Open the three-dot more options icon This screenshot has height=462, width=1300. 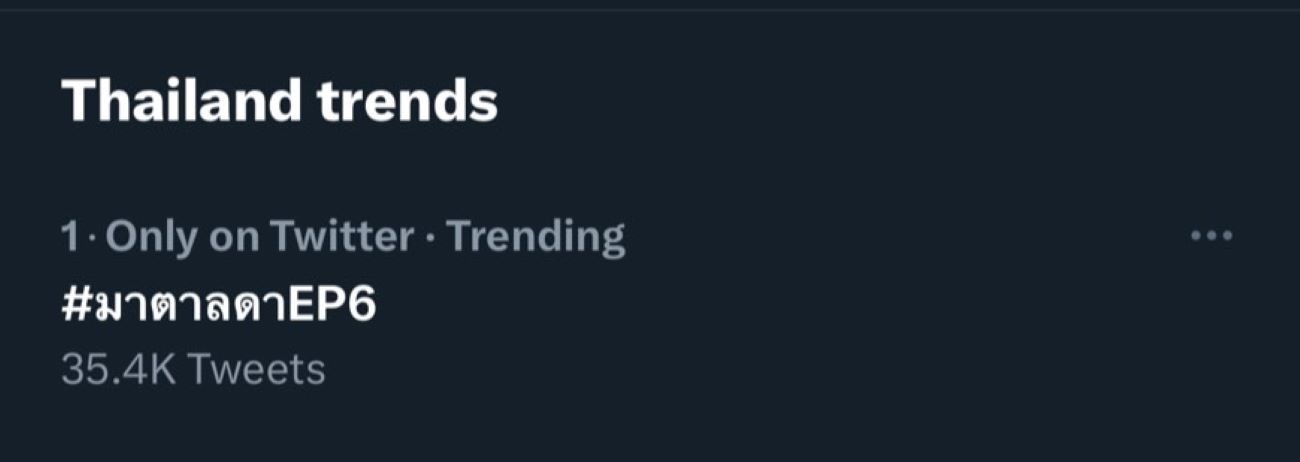coord(1212,237)
